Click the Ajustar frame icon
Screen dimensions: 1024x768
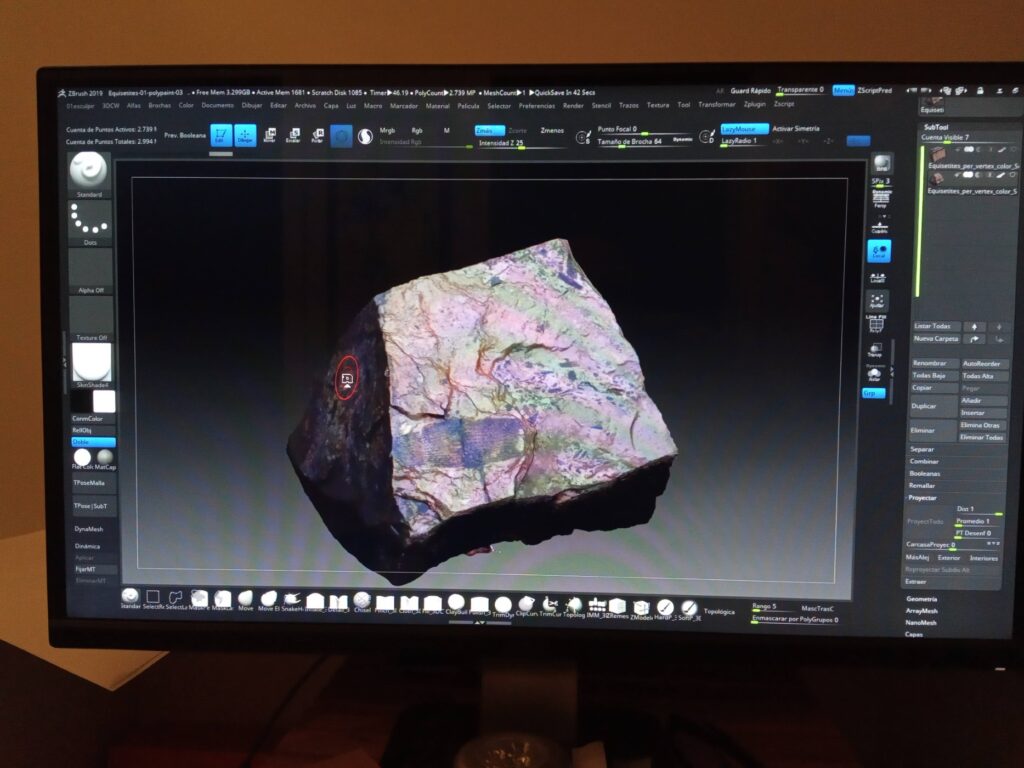point(876,300)
